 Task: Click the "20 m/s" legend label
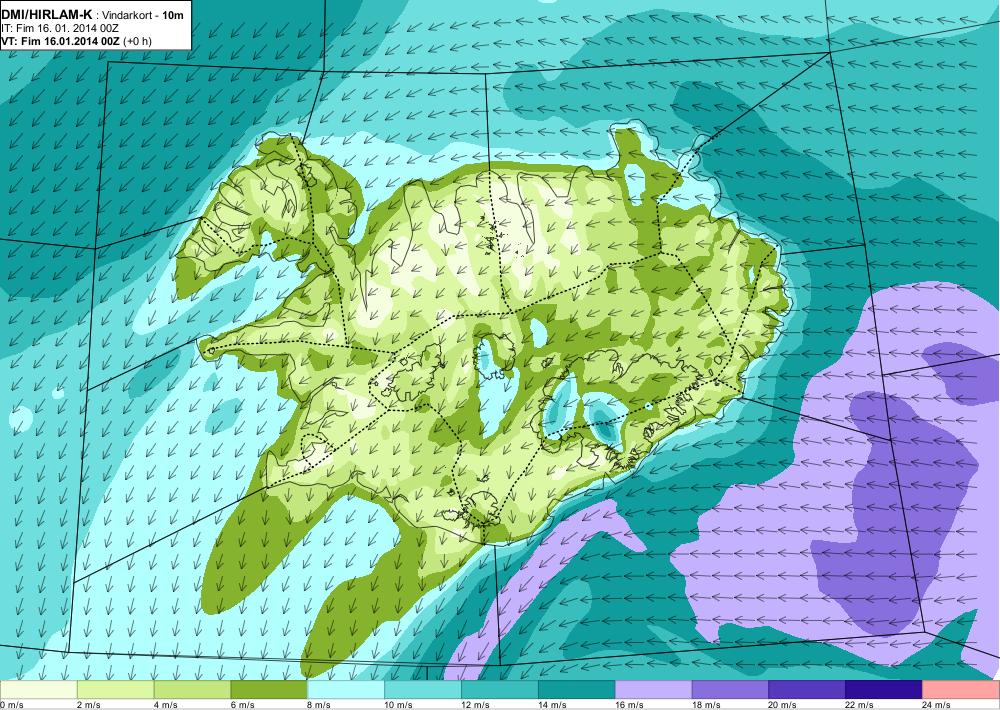click(784, 705)
